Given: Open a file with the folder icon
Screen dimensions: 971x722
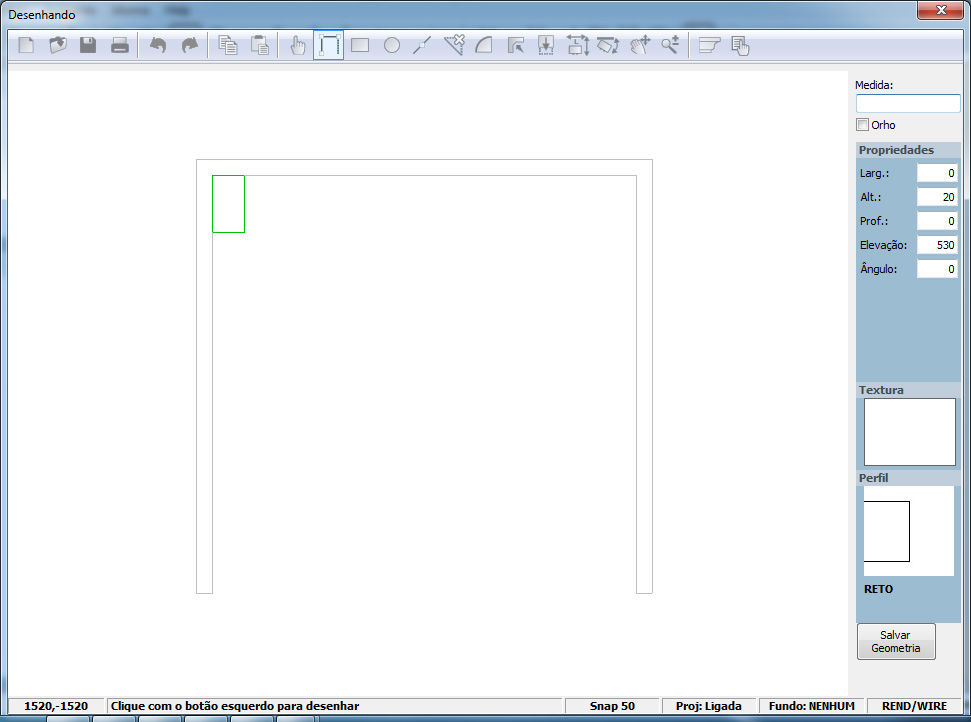Looking at the screenshot, I should click(58, 45).
